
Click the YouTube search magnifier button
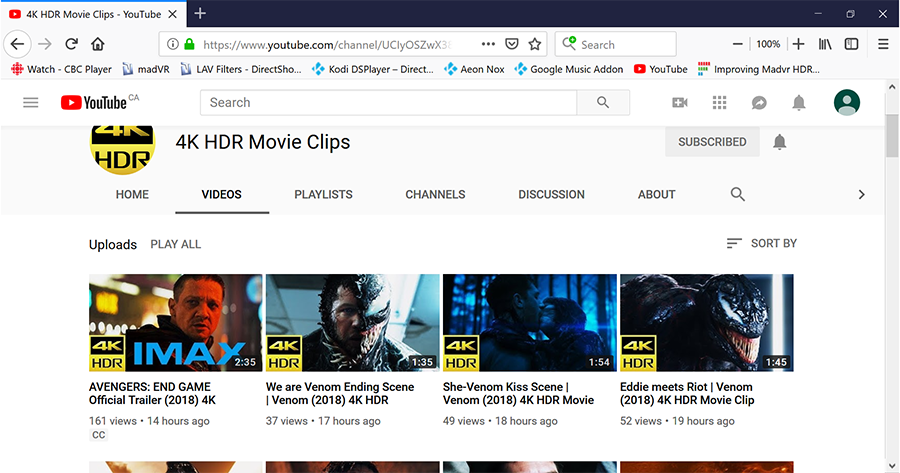click(603, 102)
